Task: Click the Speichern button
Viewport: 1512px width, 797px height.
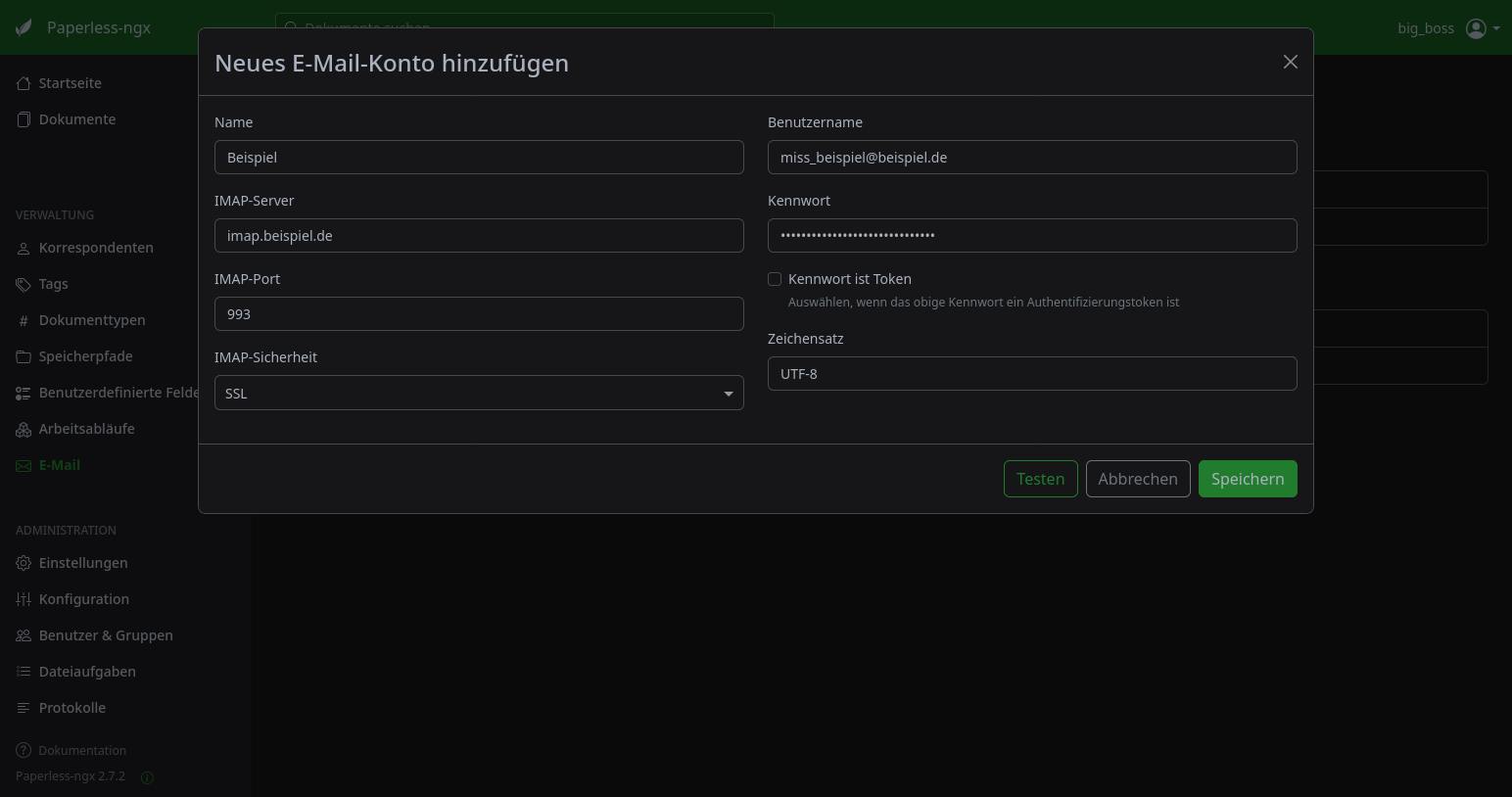Action: [1248, 479]
